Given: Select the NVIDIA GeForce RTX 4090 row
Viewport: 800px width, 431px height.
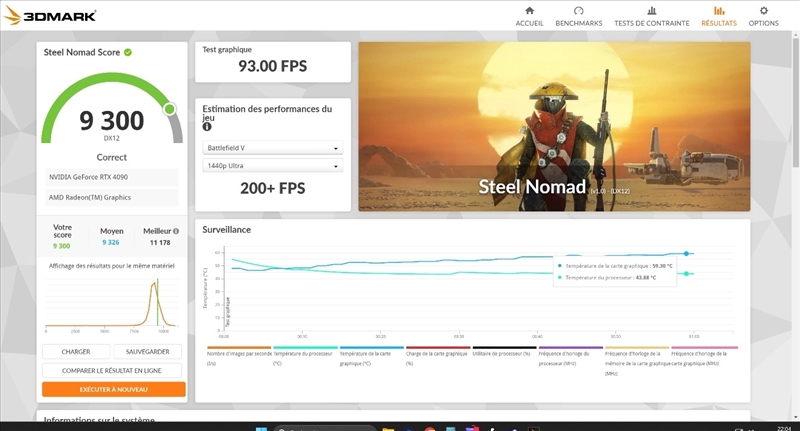Looking at the screenshot, I should [x=112, y=177].
